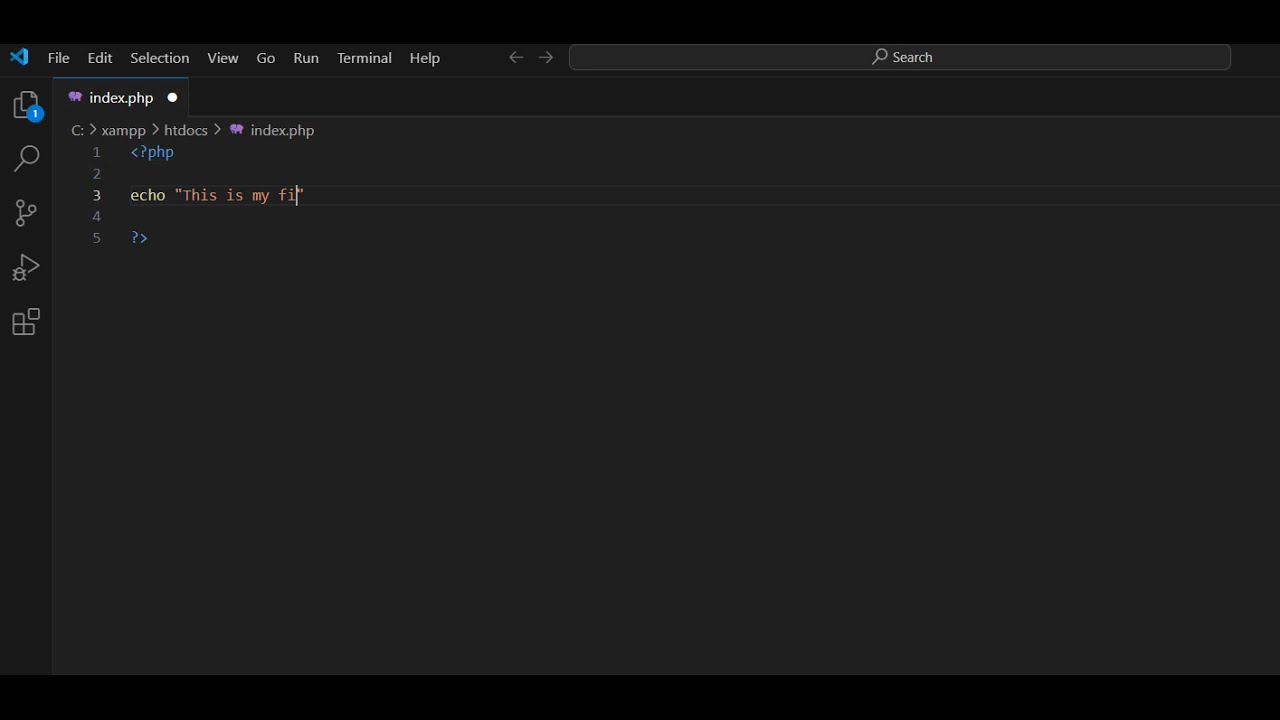Select the index.php editor tab
Screen dimensions: 1280x720
[121, 97]
